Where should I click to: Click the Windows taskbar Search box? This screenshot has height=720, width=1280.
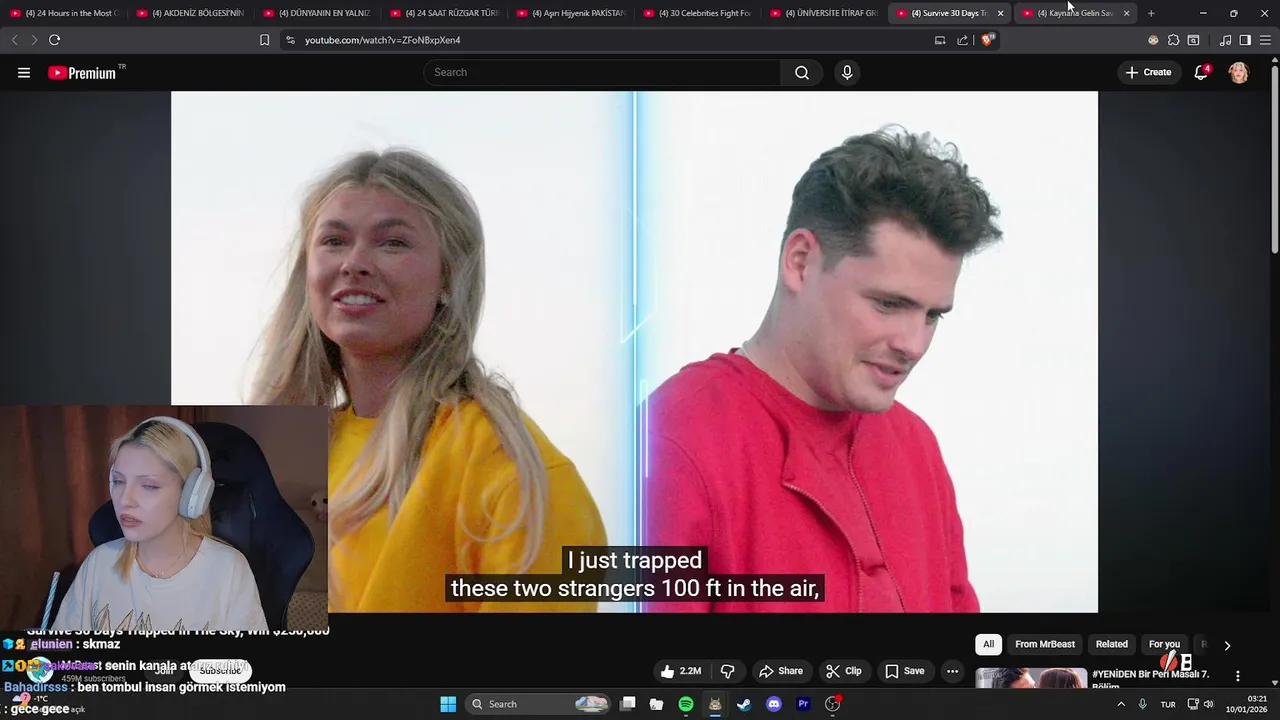tap(539, 704)
